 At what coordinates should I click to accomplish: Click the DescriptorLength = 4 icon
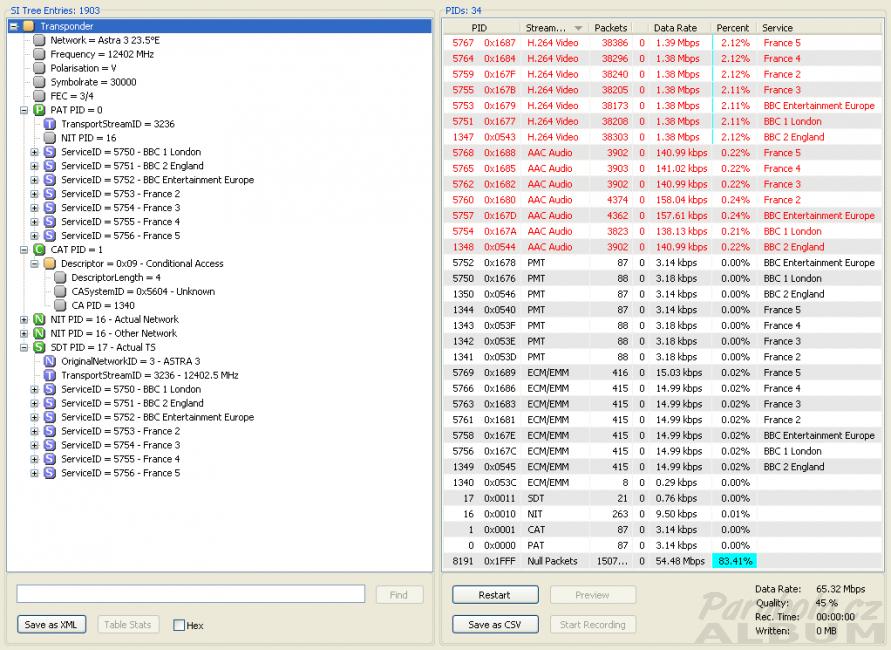click(x=60, y=277)
